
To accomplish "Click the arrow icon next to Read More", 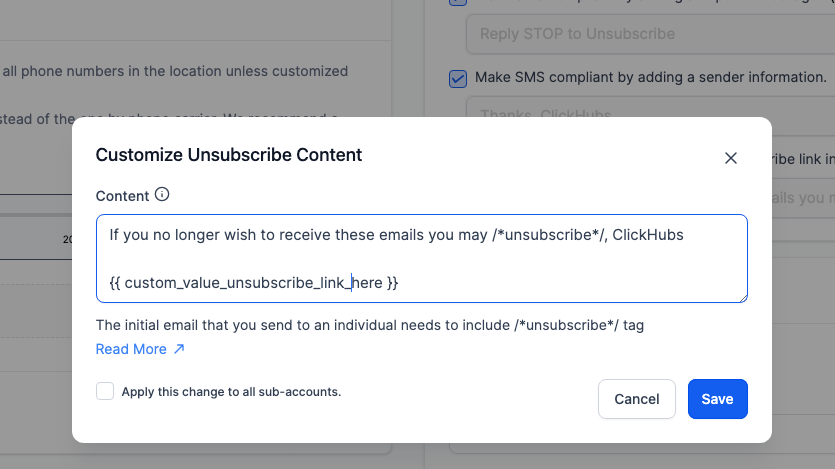I will click(179, 349).
